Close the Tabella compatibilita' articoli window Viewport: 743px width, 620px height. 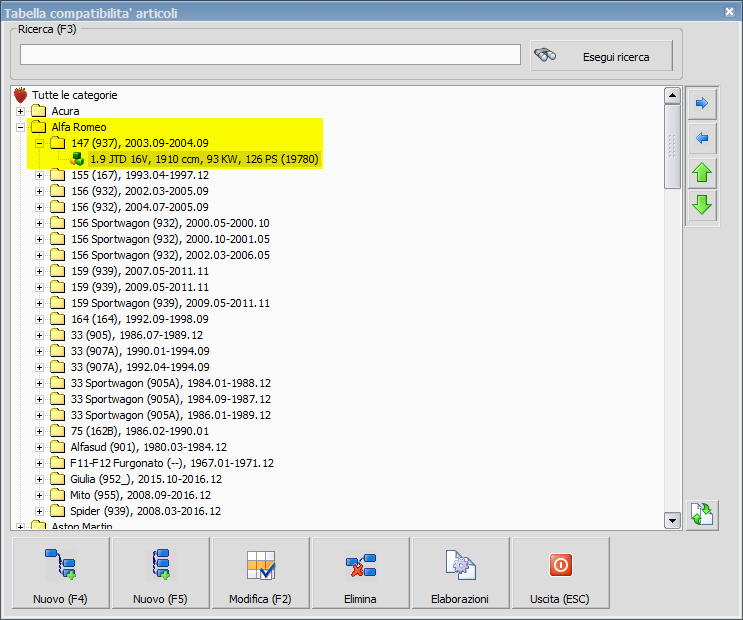pyautogui.click(x=729, y=11)
